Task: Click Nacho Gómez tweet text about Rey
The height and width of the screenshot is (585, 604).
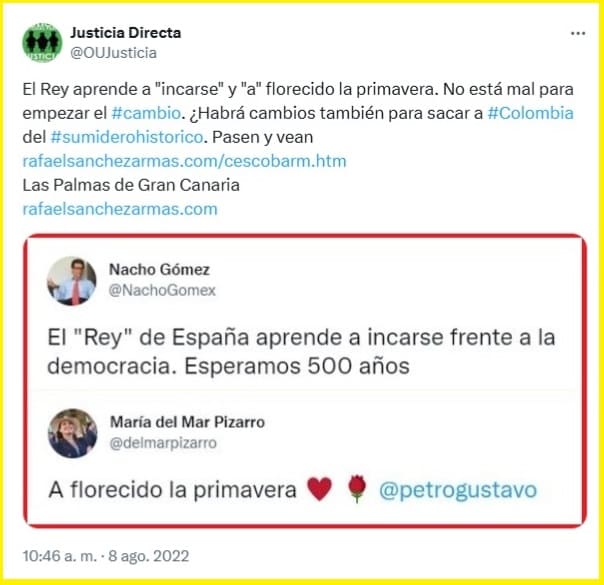Action: click(301, 351)
